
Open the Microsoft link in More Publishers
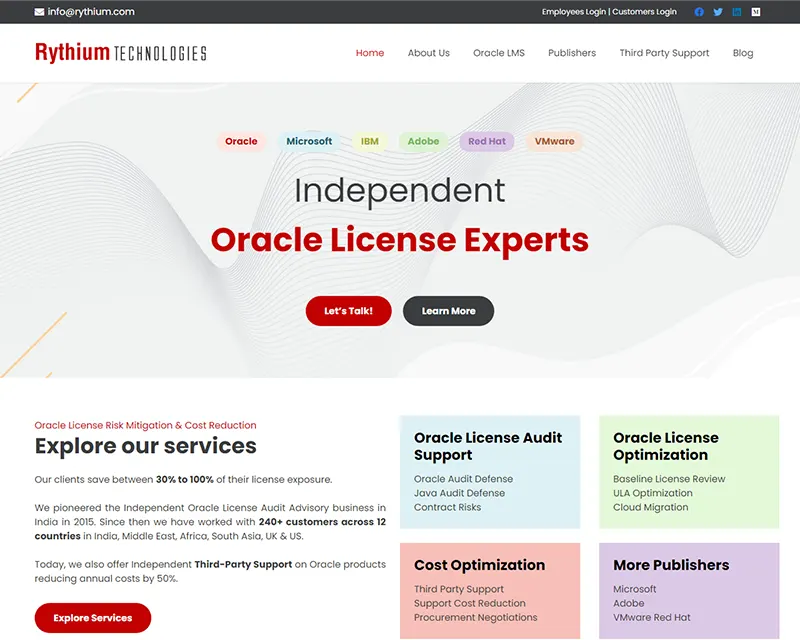635,589
